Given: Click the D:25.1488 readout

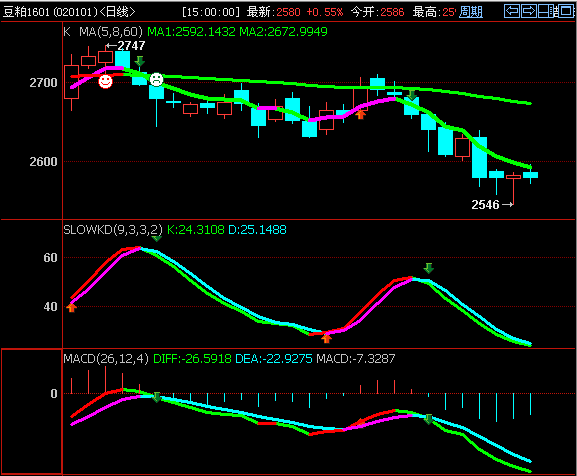Looking at the screenshot, I should pyautogui.click(x=258, y=230).
